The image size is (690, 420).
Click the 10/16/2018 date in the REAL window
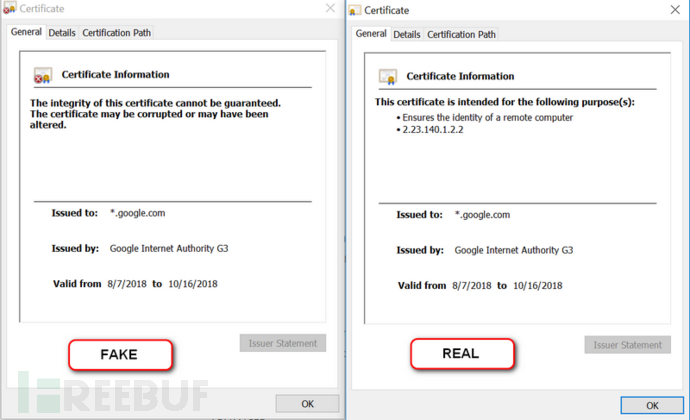[x=538, y=286]
